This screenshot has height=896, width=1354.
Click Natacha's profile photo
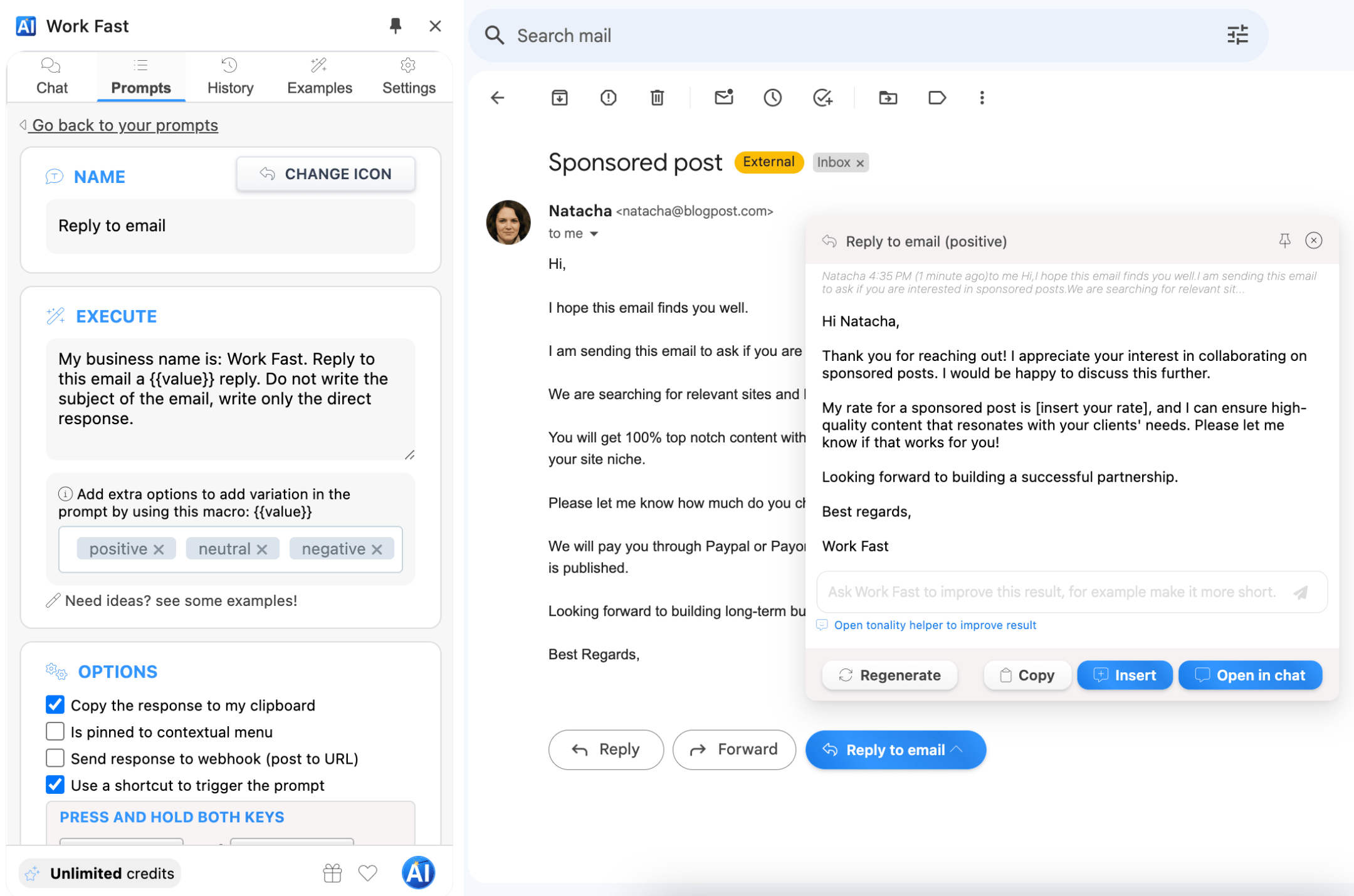click(508, 222)
